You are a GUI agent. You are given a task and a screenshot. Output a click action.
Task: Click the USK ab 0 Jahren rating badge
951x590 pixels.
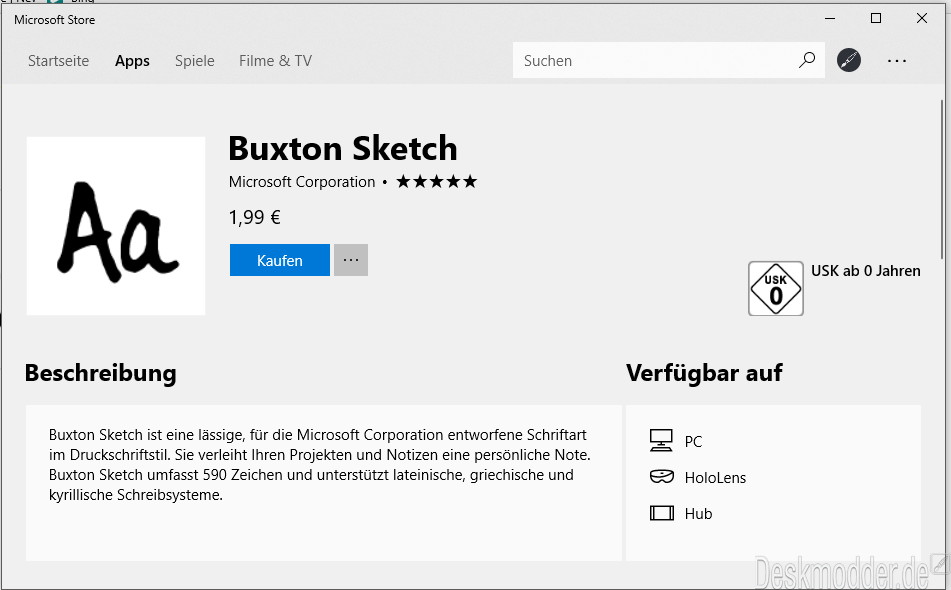coord(776,288)
